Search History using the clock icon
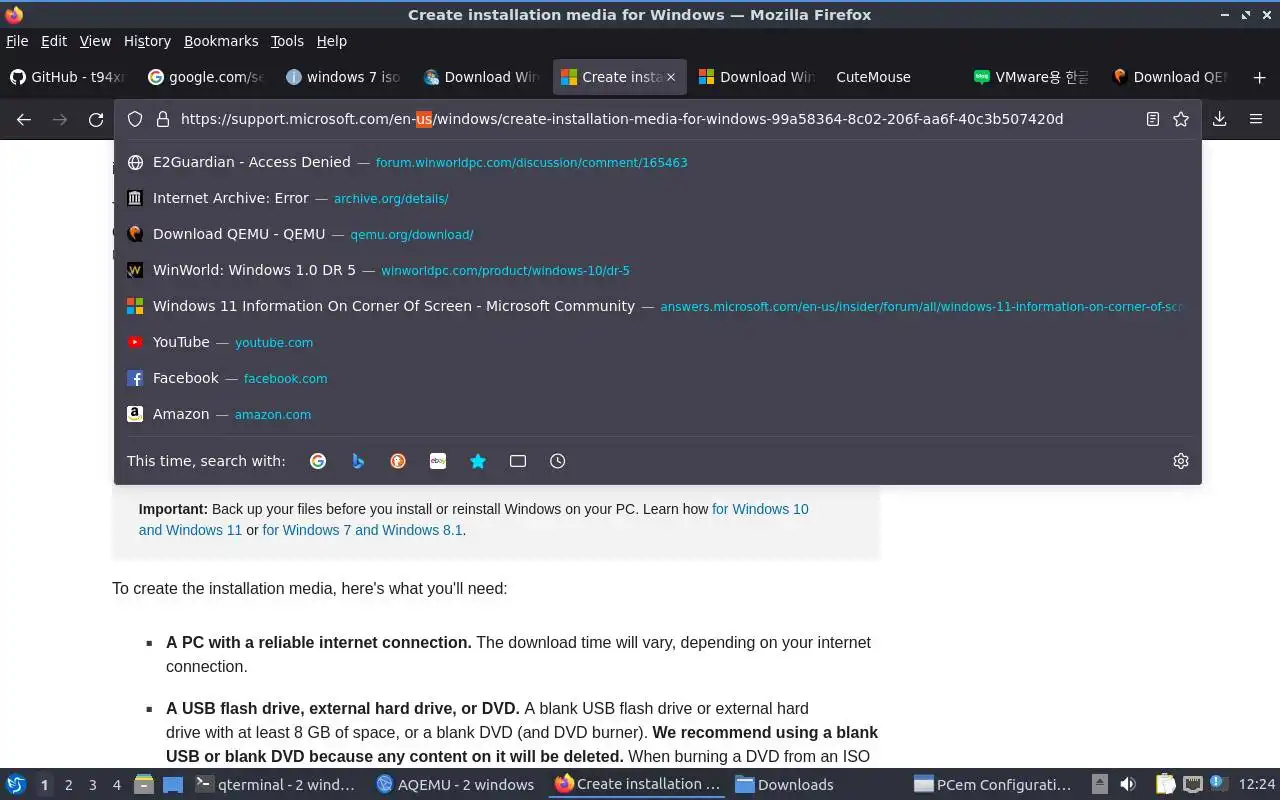1280x800 pixels. pos(558,461)
